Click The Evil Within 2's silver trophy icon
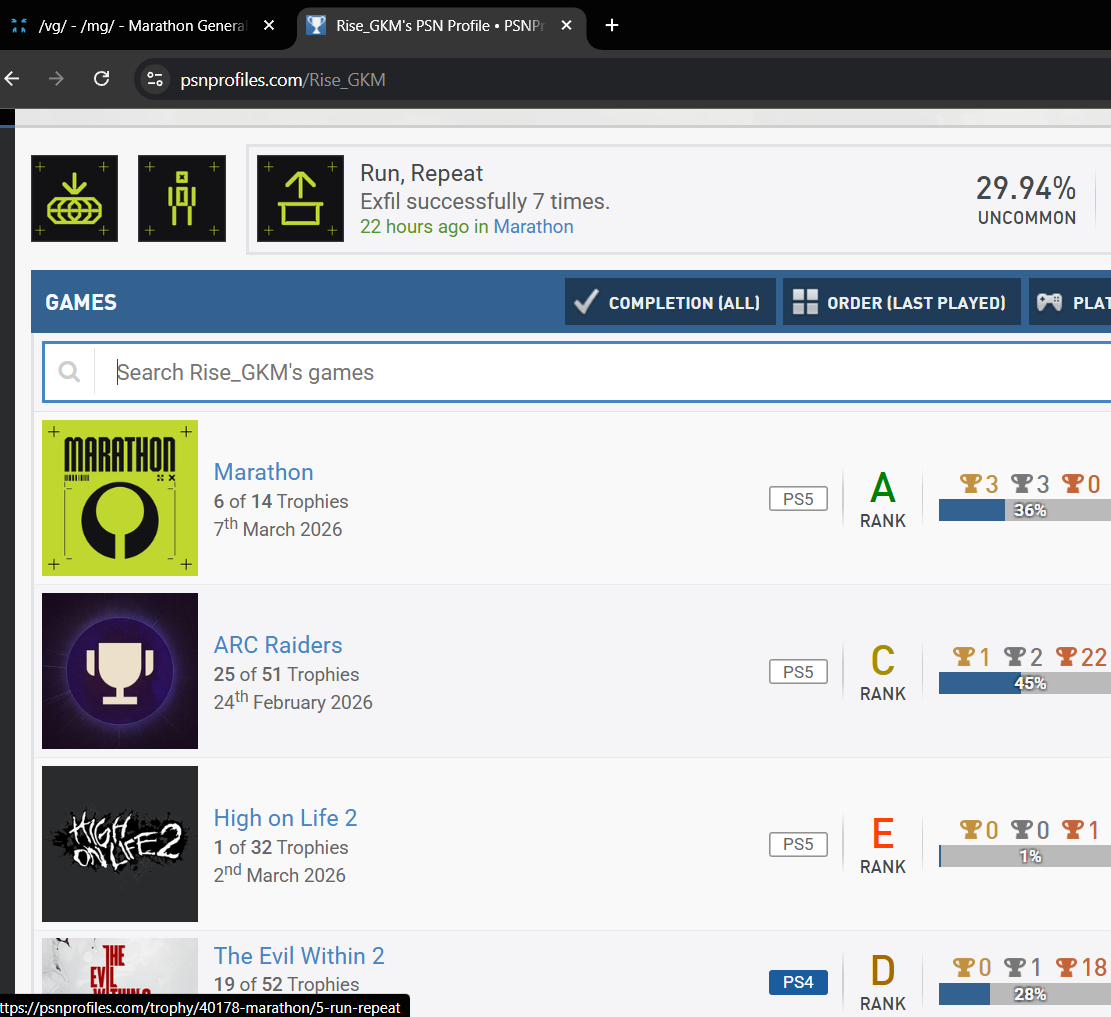The width and height of the screenshot is (1111, 1017). click(1015, 967)
